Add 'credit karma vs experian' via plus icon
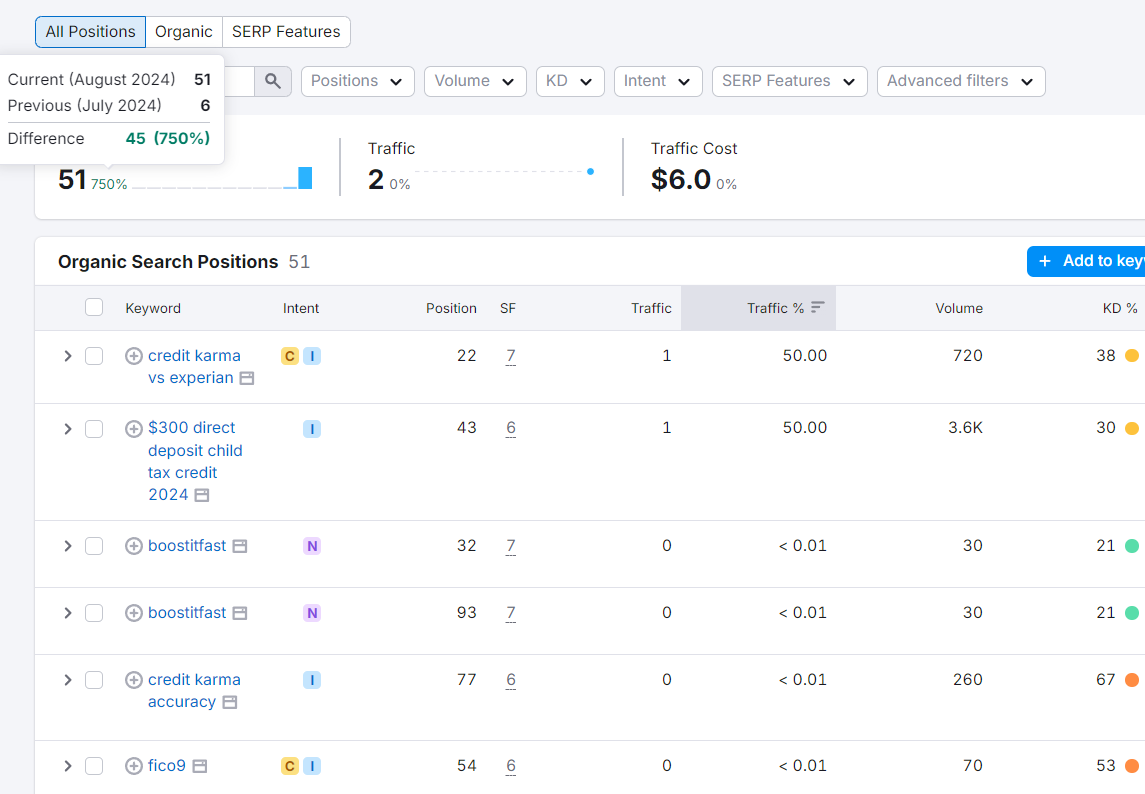Image resolution: width=1145 pixels, height=794 pixels. (134, 356)
